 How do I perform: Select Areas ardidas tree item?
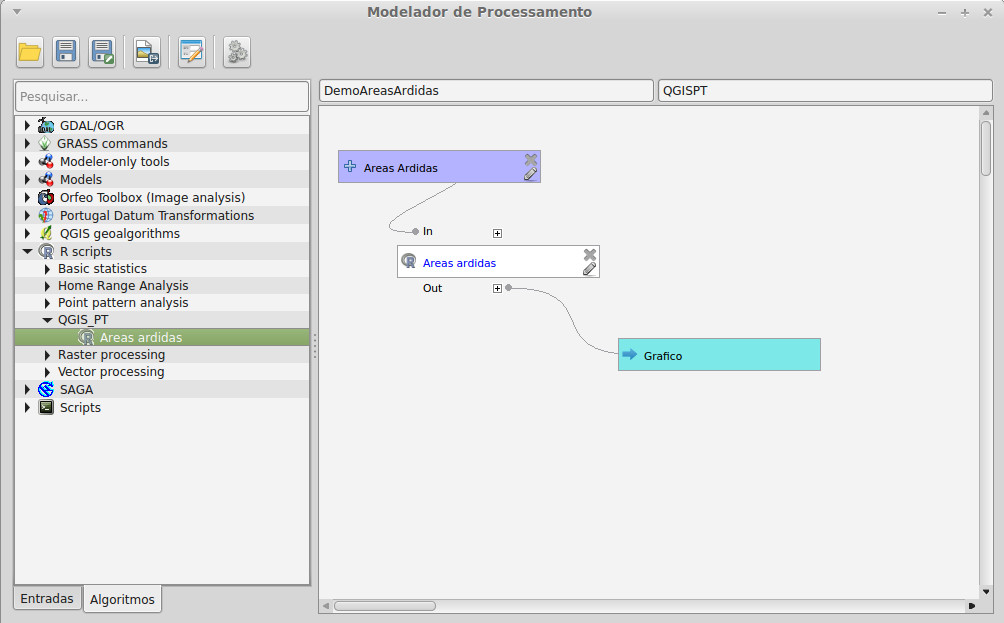[161, 337]
